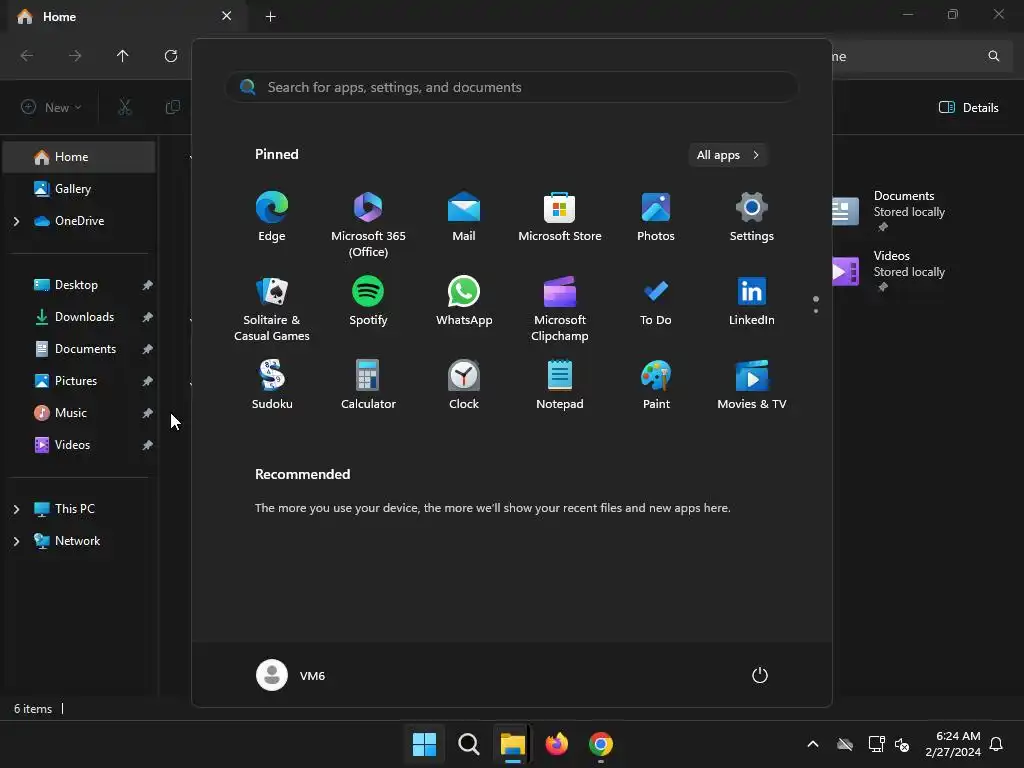
Task: Launch the Sudoku game
Action: 272,385
